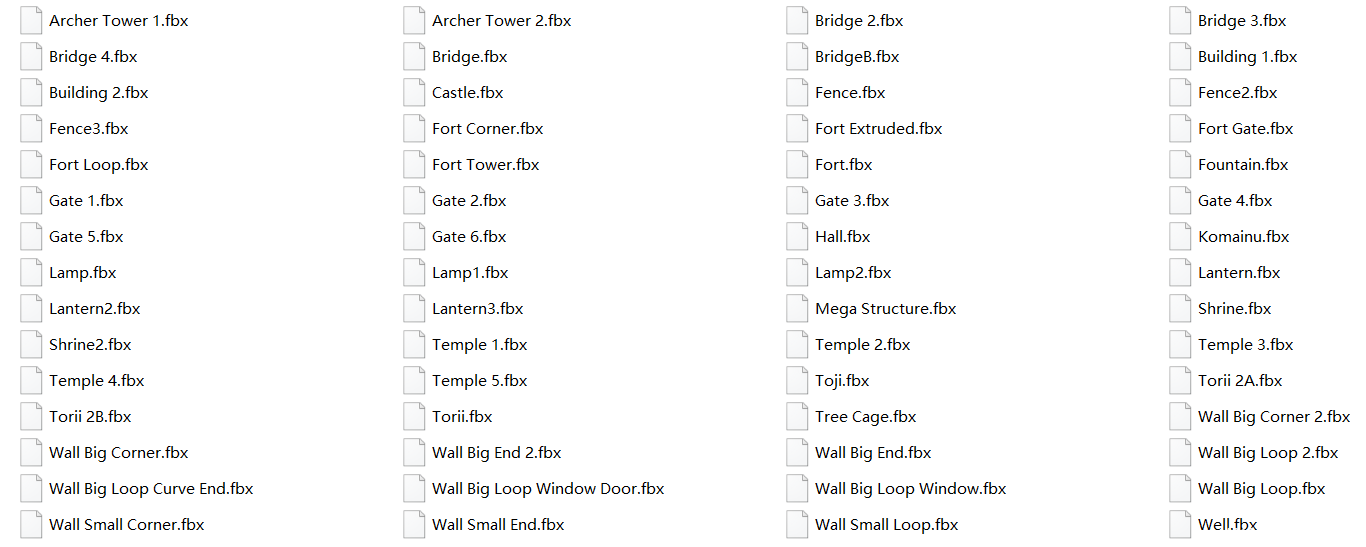
Task: Click the Fountain.fbx file icon
Action: point(1180,165)
